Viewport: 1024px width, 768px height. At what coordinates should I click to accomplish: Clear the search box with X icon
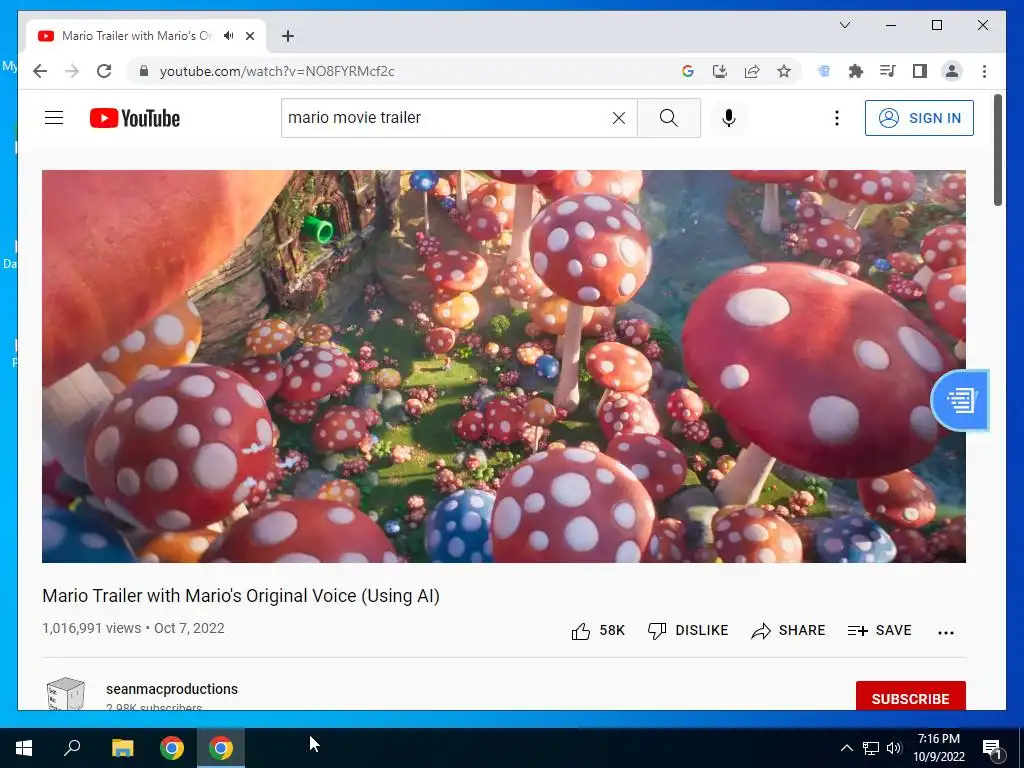[x=618, y=118]
